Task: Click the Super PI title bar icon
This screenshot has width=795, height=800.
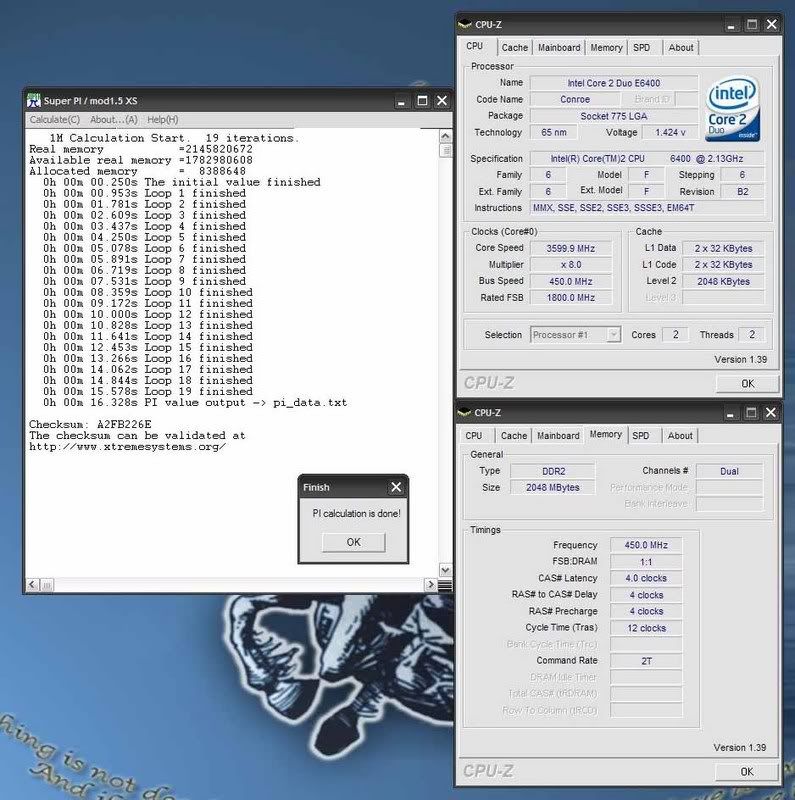Action: [34, 101]
